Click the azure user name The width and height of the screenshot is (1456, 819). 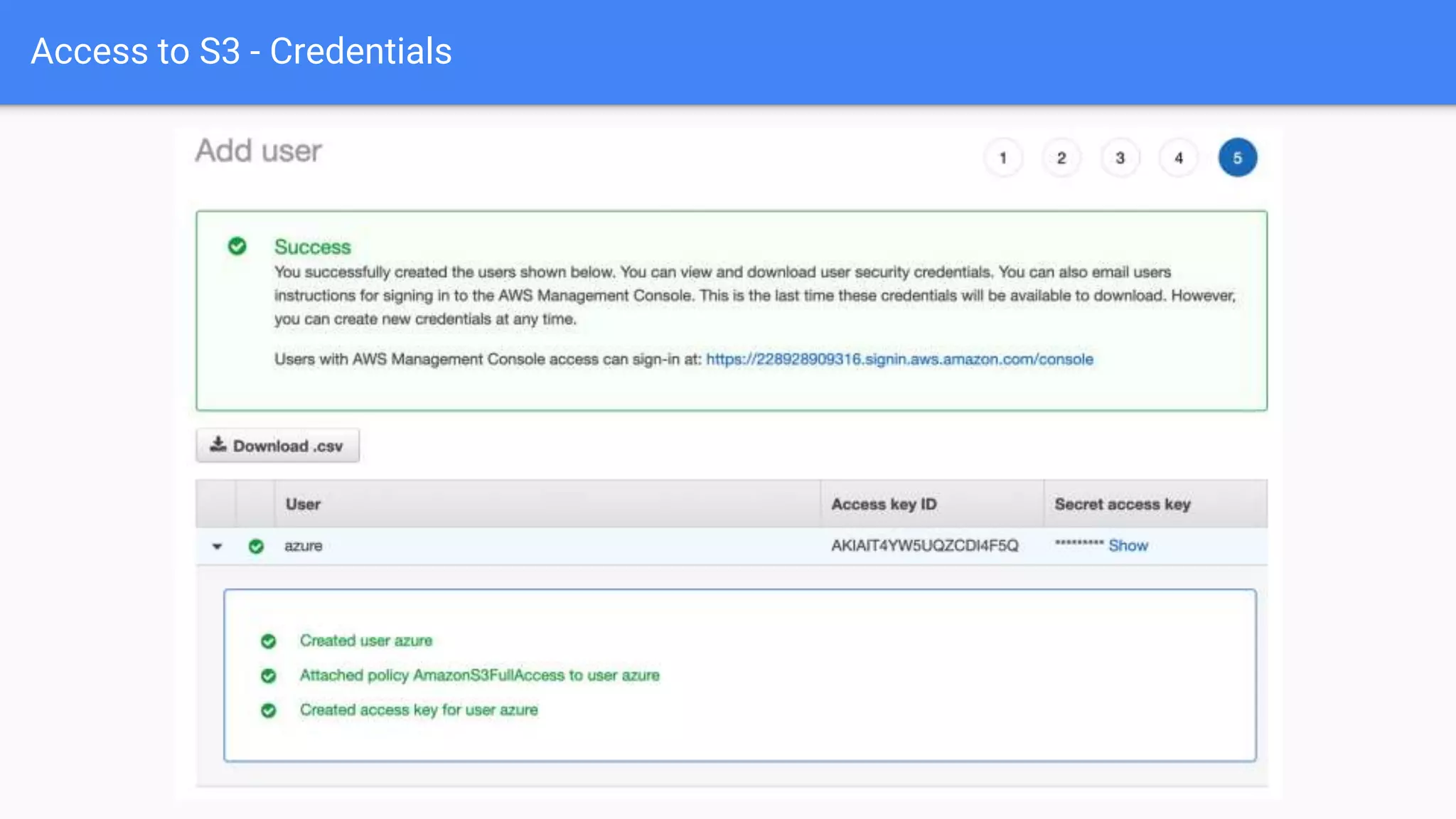304,546
